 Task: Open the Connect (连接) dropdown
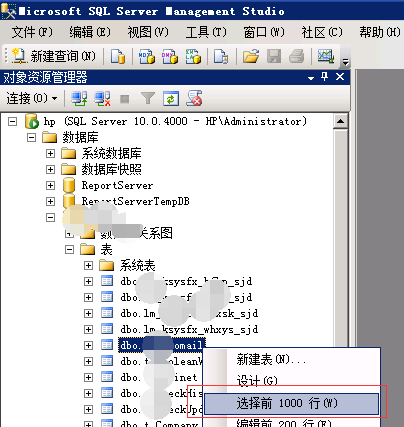[32, 98]
